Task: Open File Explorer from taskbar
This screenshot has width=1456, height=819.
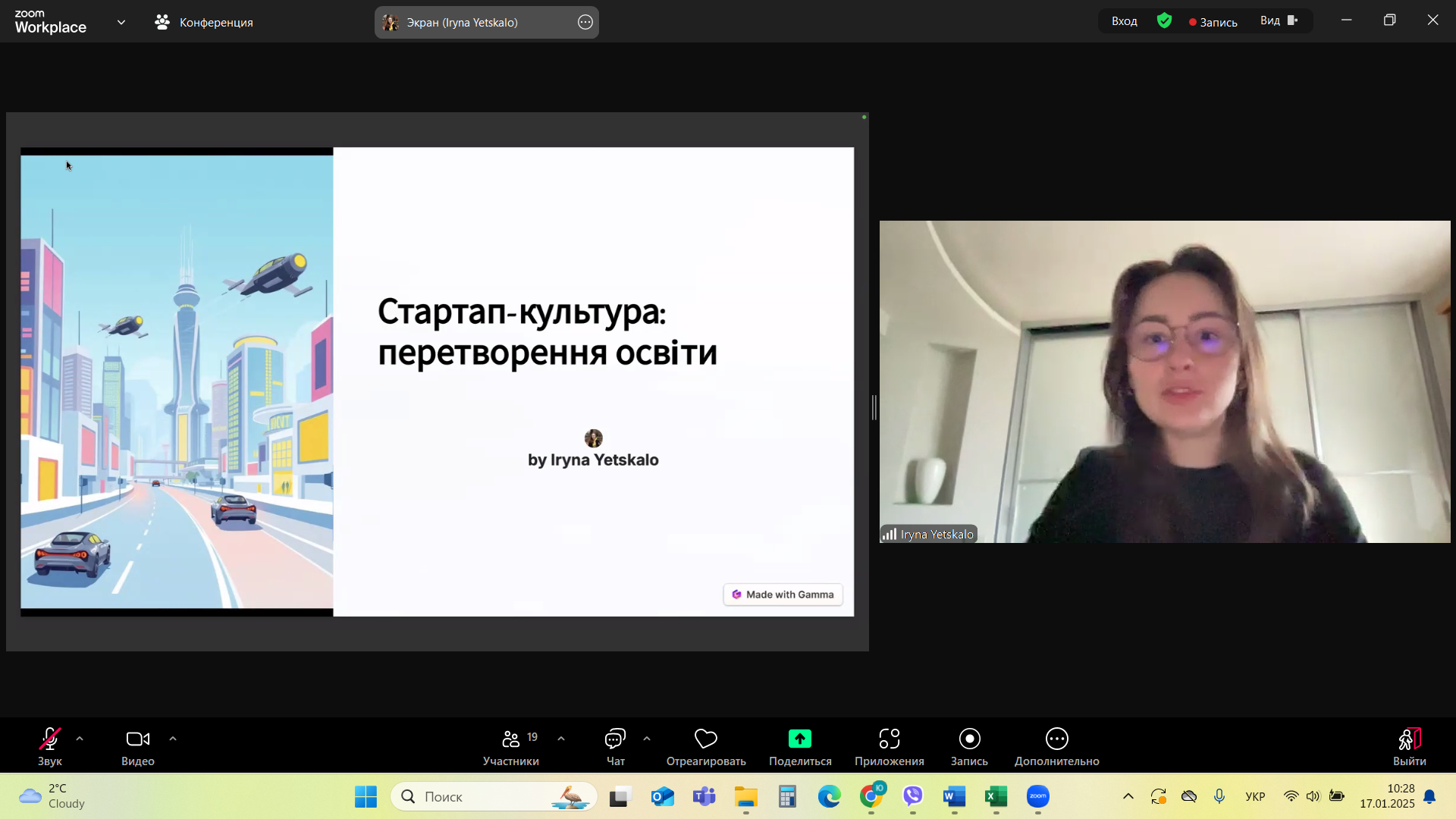Action: (745, 796)
